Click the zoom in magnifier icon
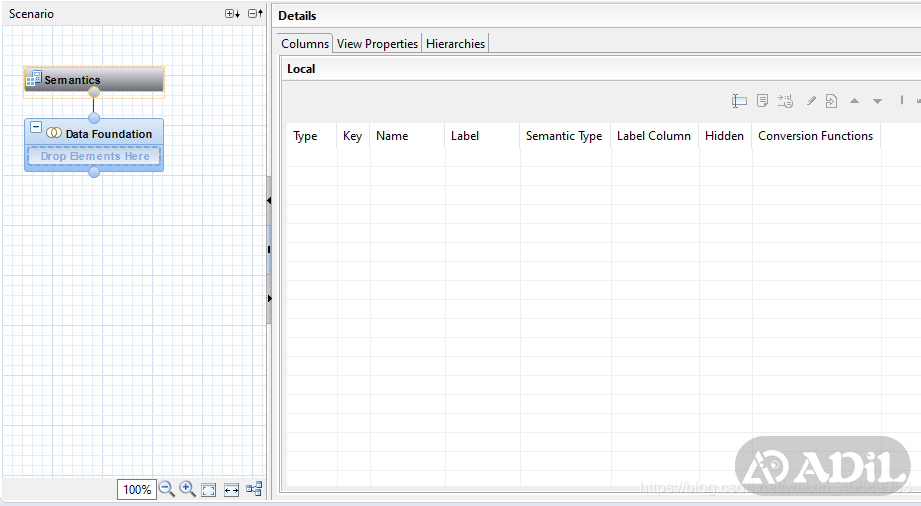The height and width of the screenshot is (506, 921). pyautogui.click(x=187, y=489)
